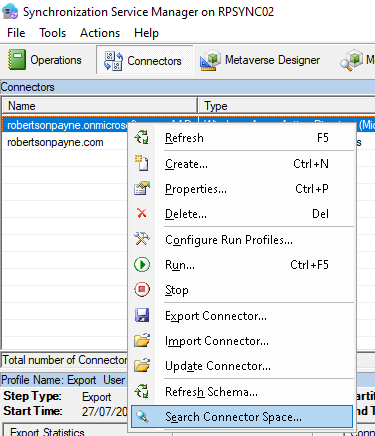Image resolution: width=375 pixels, height=436 pixels.
Task: Open the Actions menu
Action: point(100,33)
